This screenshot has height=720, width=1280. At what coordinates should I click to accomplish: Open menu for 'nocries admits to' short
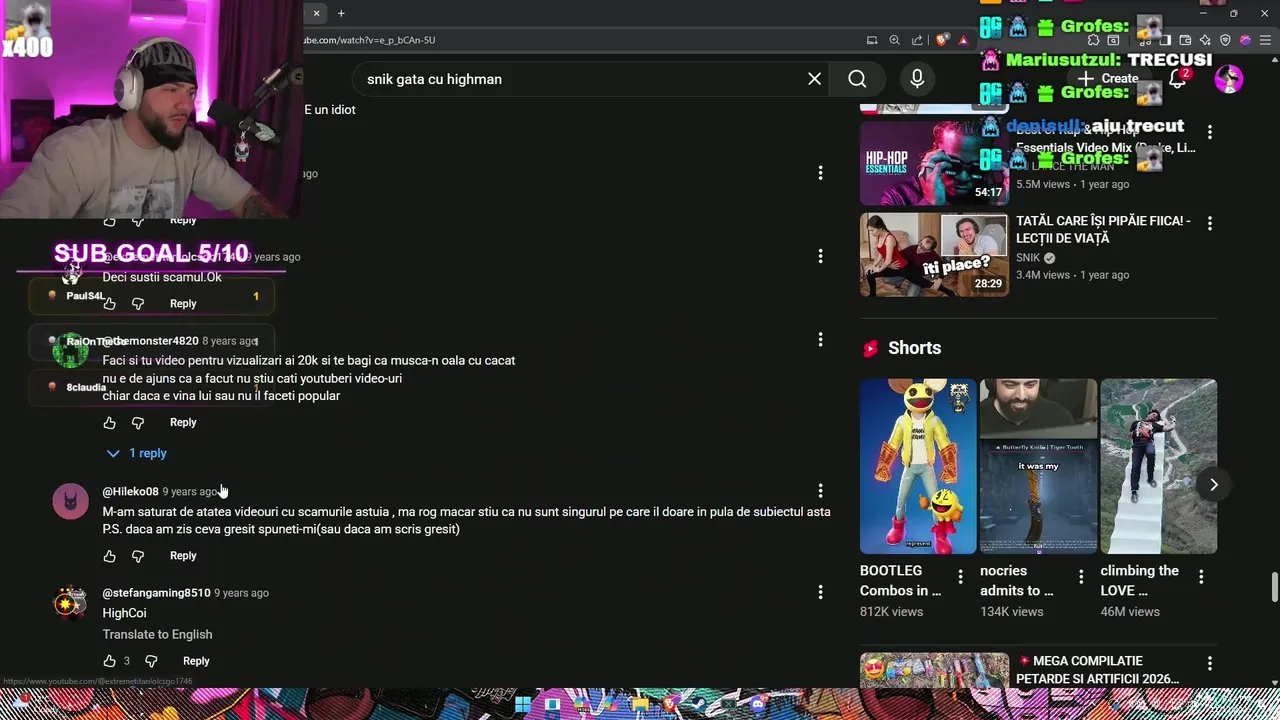[x=1080, y=577]
